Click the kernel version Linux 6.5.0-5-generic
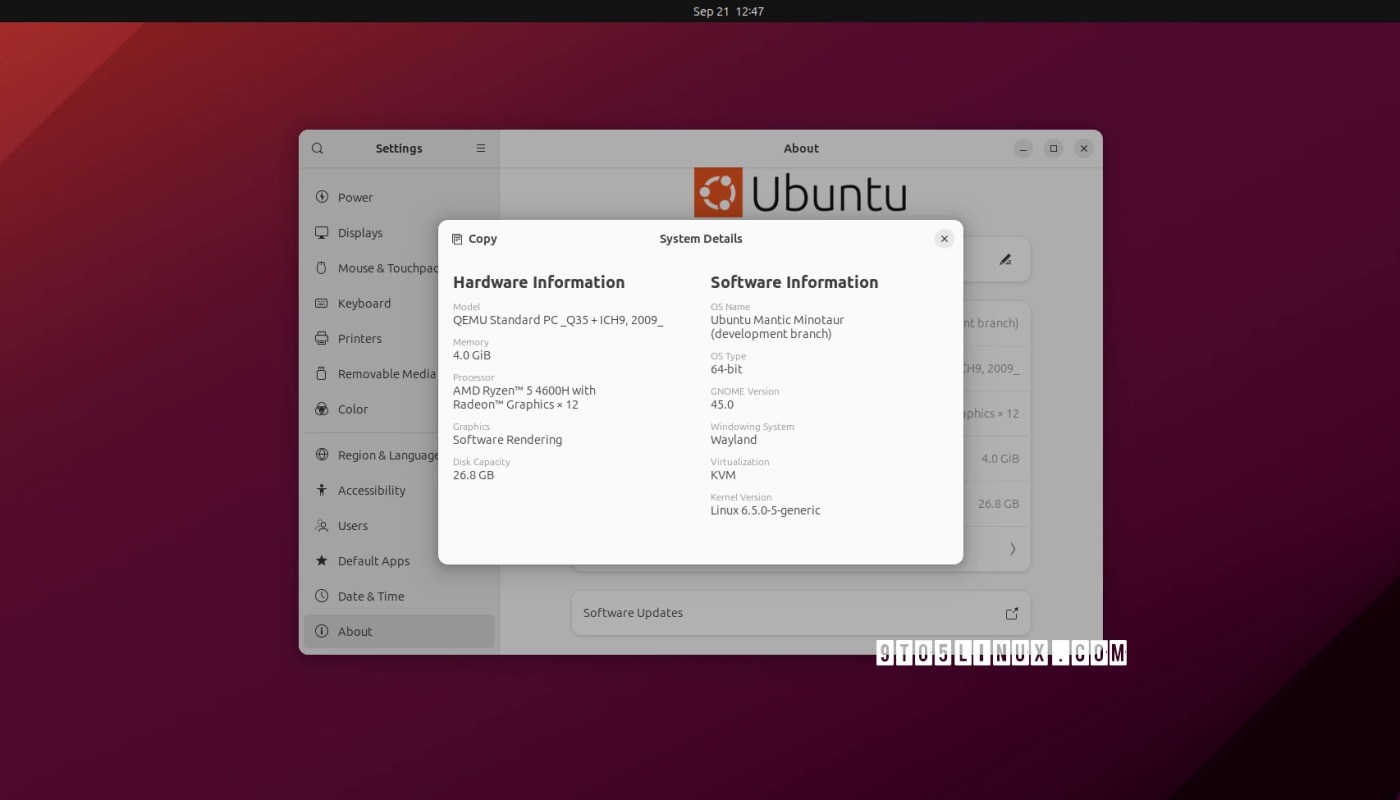The height and width of the screenshot is (800, 1400). pos(765,510)
